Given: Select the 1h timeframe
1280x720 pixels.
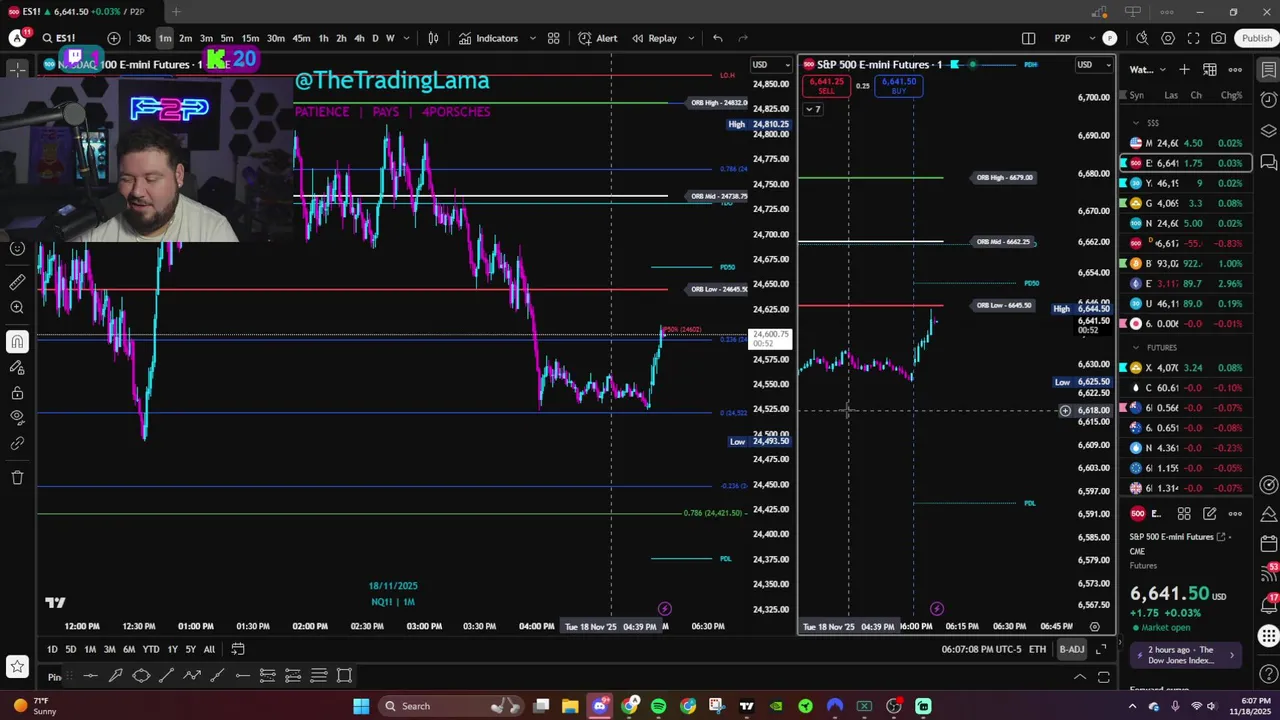Looking at the screenshot, I should click(323, 38).
